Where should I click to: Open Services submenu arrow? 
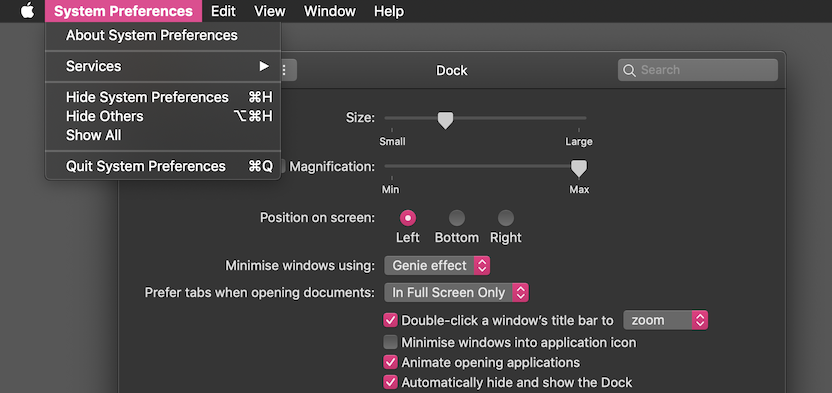[x=264, y=66]
